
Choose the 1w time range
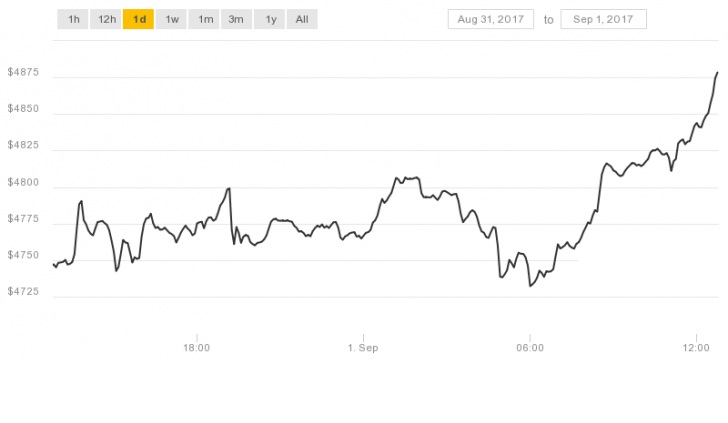pos(171,20)
